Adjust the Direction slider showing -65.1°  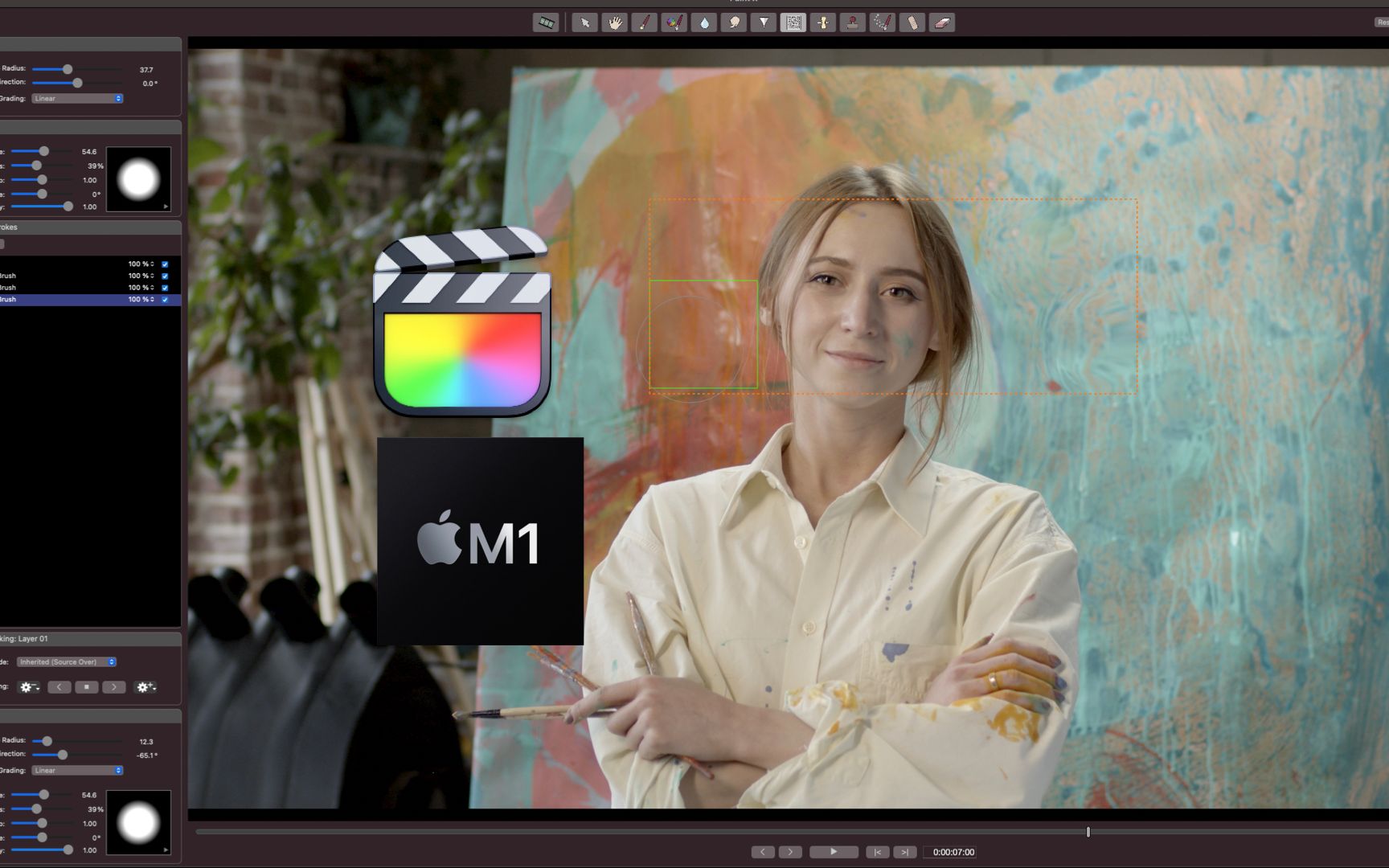[x=62, y=755]
